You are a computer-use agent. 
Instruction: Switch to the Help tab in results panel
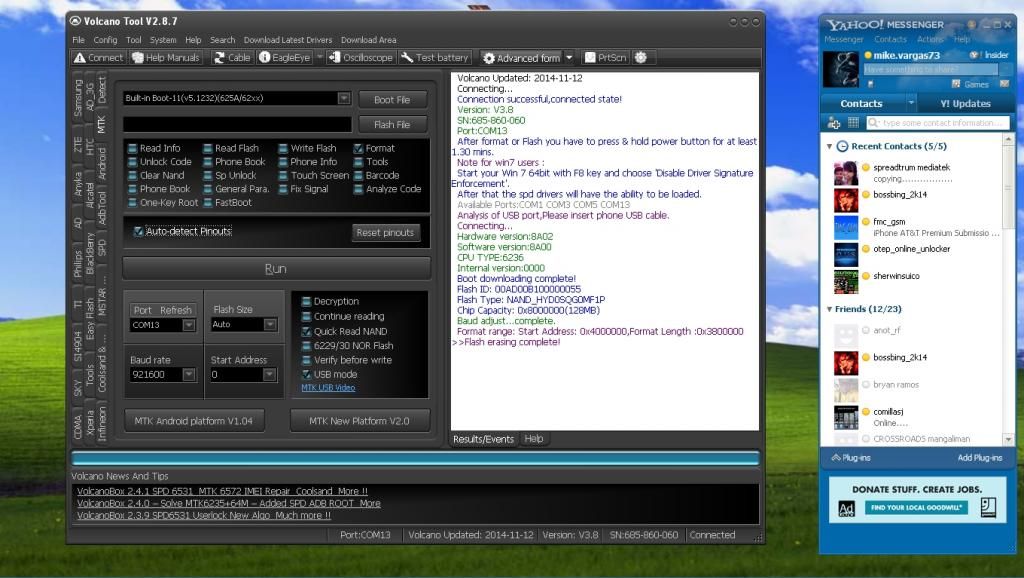(534, 439)
